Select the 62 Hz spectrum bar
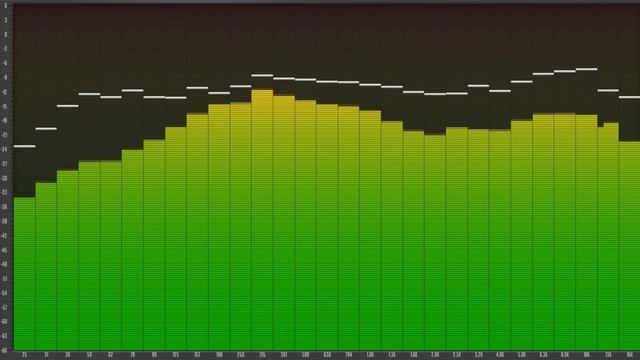This screenshot has width=640, height=360. (111, 256)
